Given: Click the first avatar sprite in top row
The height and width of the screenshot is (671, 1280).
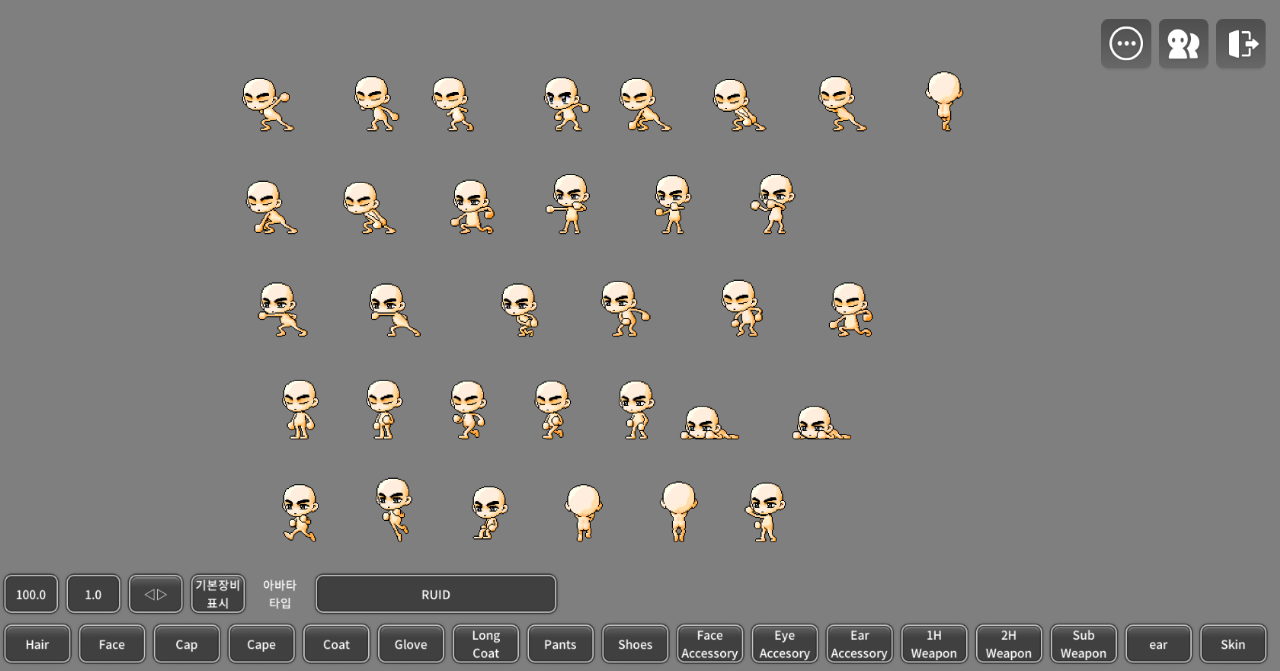Looking at the screenshot, I should tap(266, 105).
